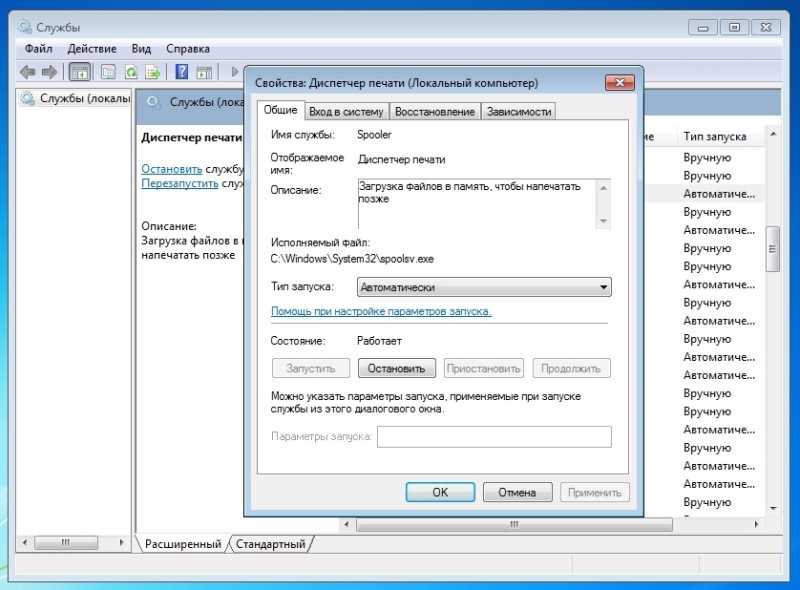Open the Properties toolbar icon
The image size is (800, 590).
[108, 72]
